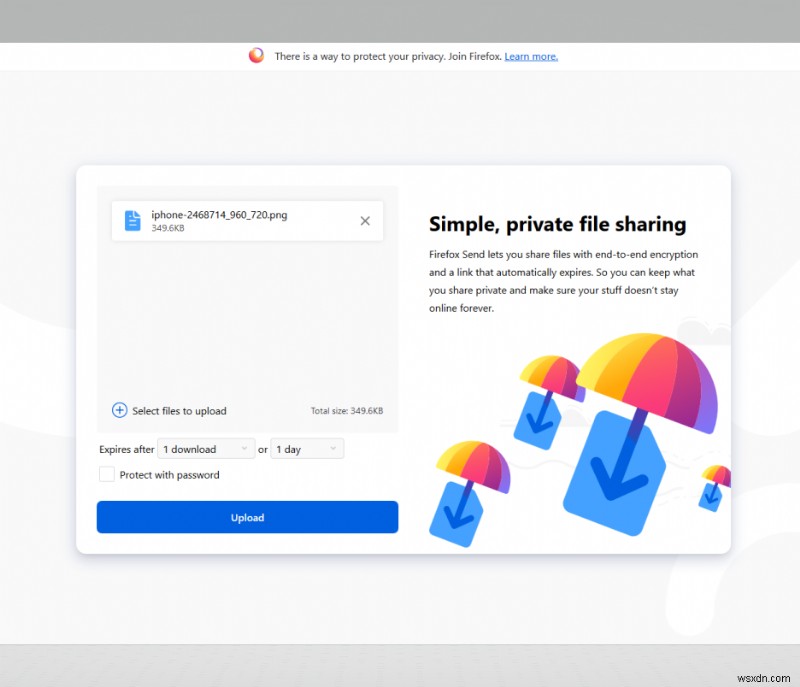The height and width of the screenshot is (687, 800).
Task: Click the queued file entry card
Action: pos(247,220)
